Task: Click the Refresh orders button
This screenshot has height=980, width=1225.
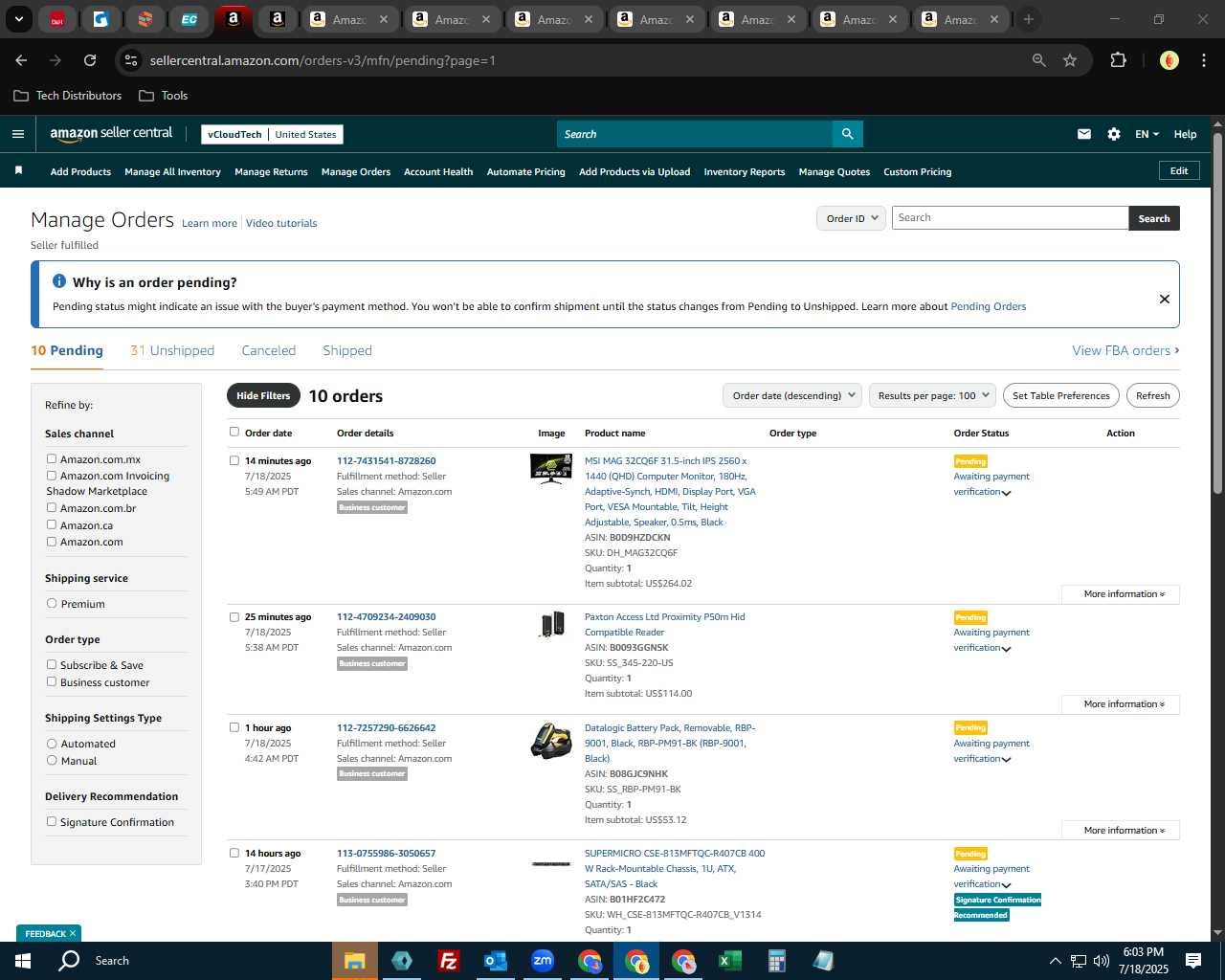Action: (x=1153, y=395)
